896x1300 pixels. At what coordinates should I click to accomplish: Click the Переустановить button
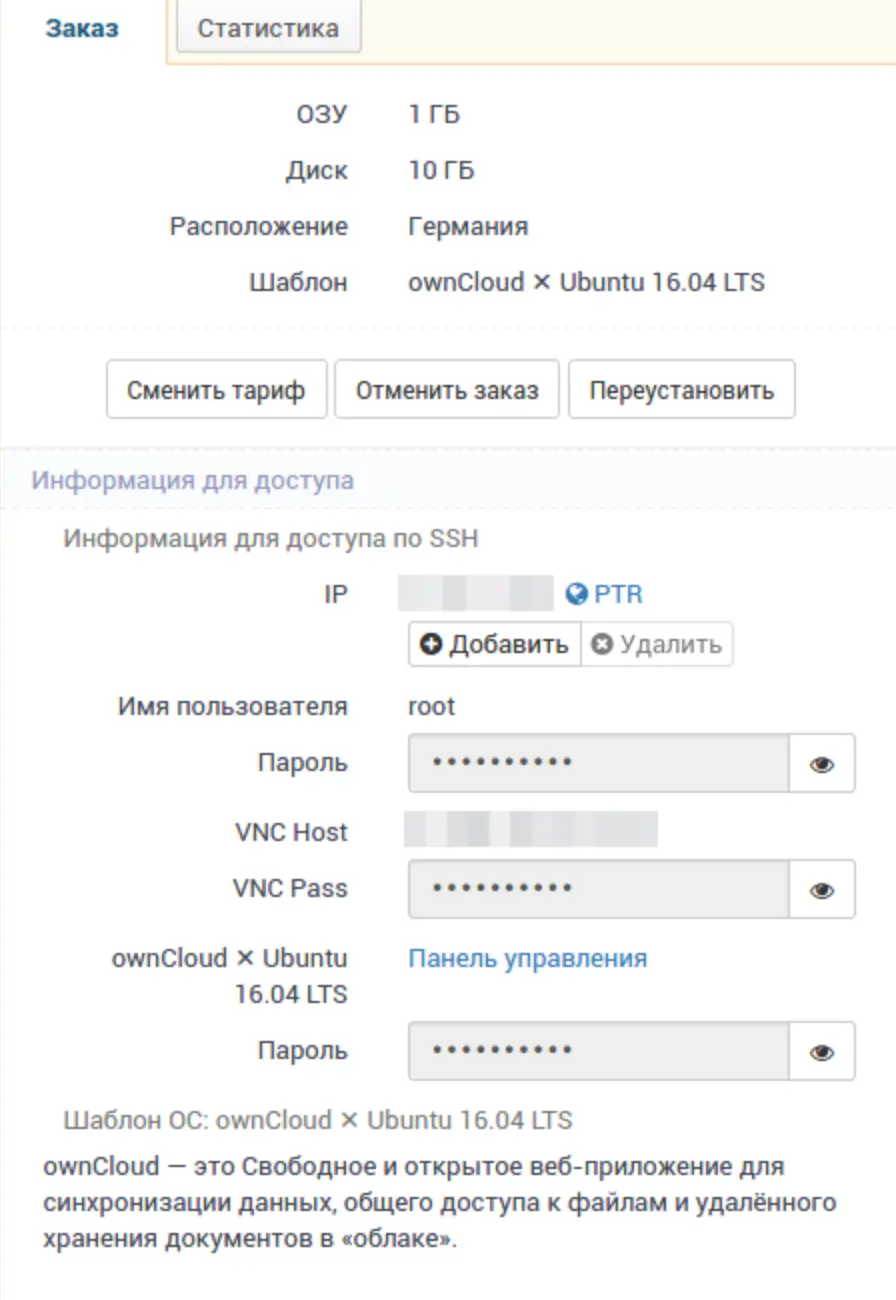[682, 389]
